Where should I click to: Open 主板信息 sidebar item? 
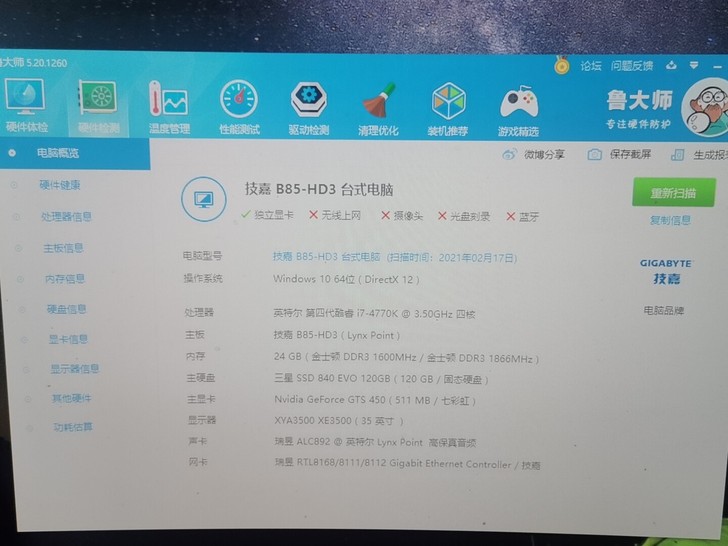63,248
